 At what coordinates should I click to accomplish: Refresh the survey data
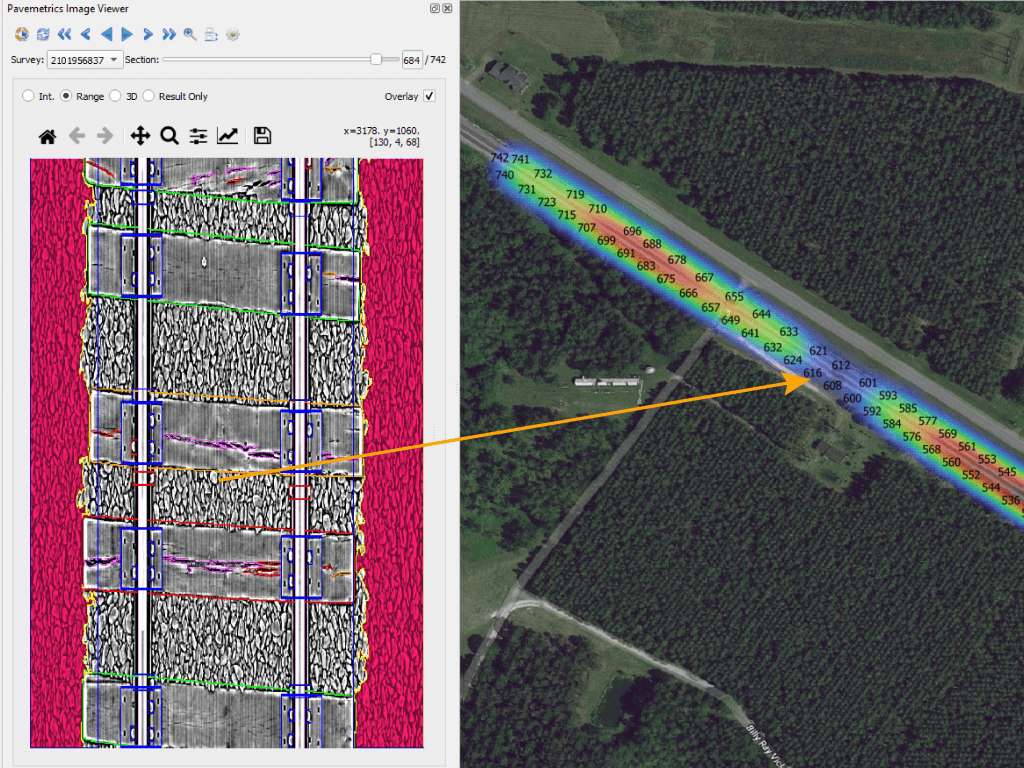click(x=42, y=33)
